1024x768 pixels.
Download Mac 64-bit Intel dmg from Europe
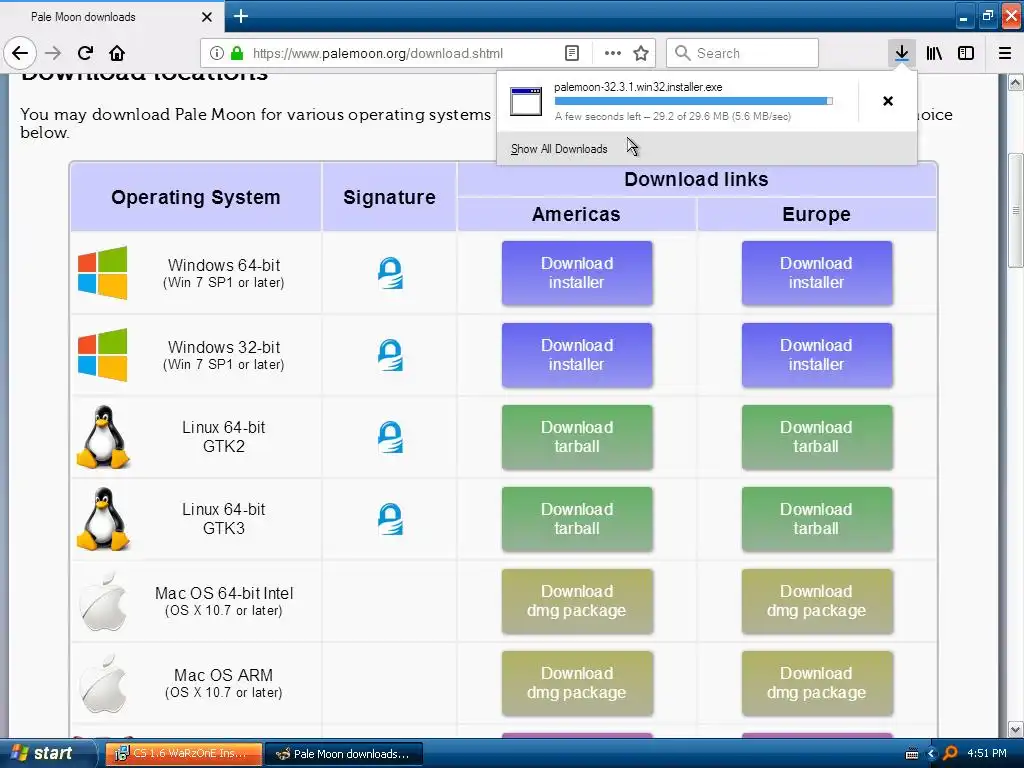(816, 601)
